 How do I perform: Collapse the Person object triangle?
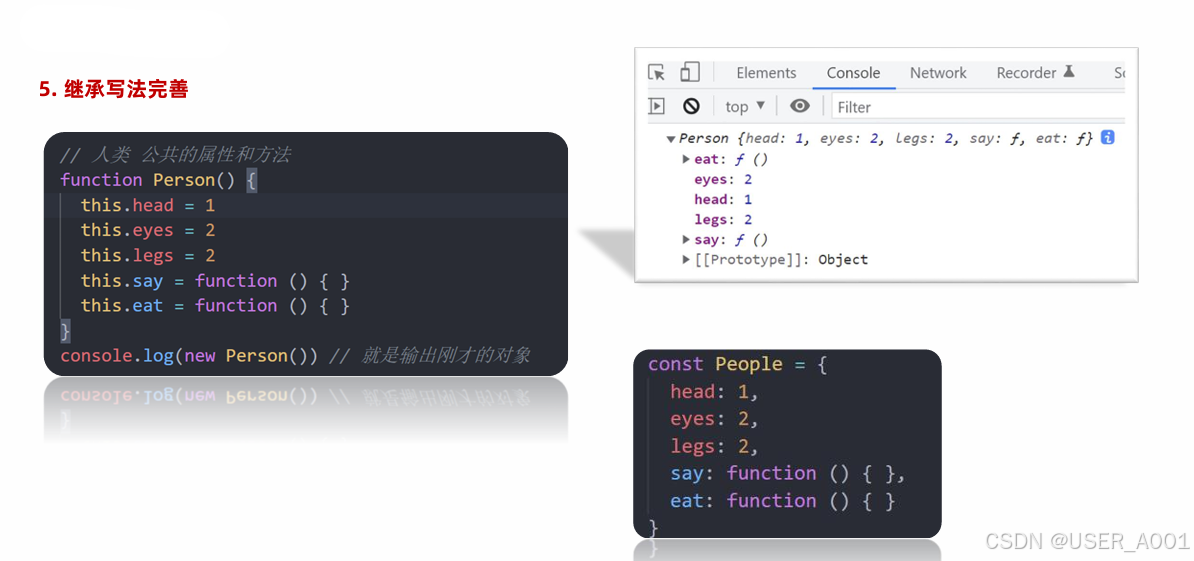click(671, 139)
